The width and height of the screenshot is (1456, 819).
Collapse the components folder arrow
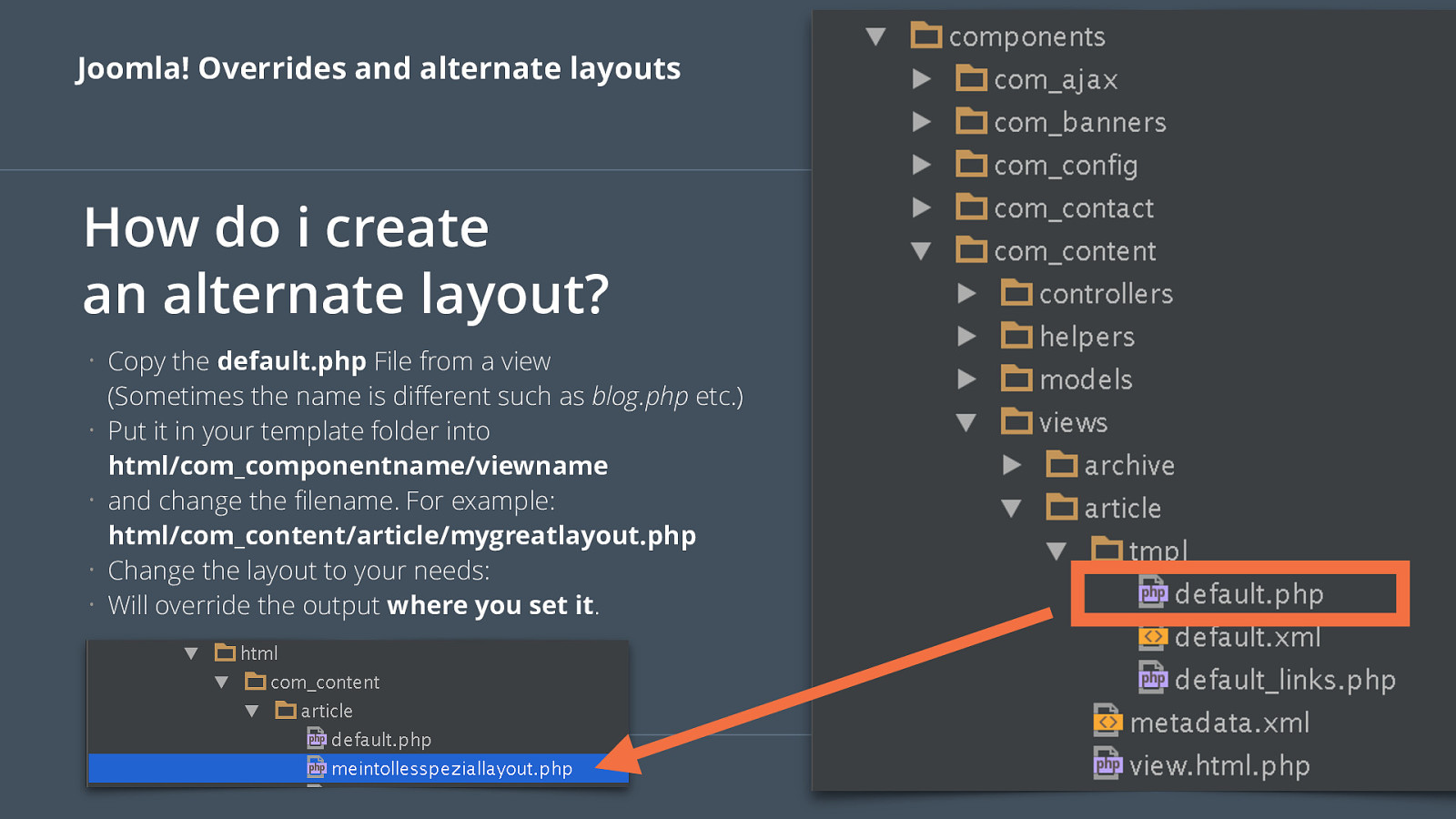tap(875, 36)
